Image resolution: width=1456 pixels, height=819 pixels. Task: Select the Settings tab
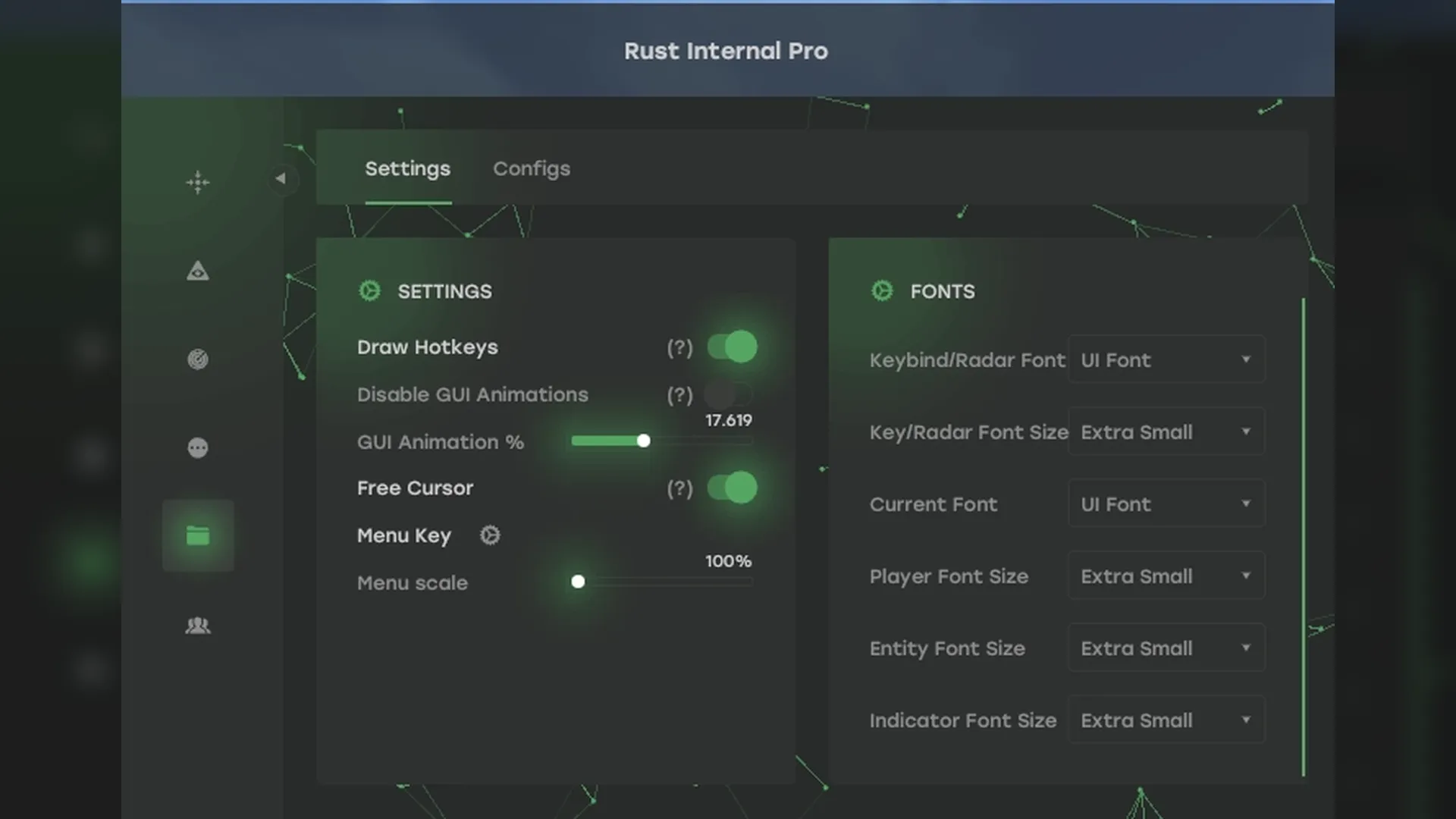407,168
